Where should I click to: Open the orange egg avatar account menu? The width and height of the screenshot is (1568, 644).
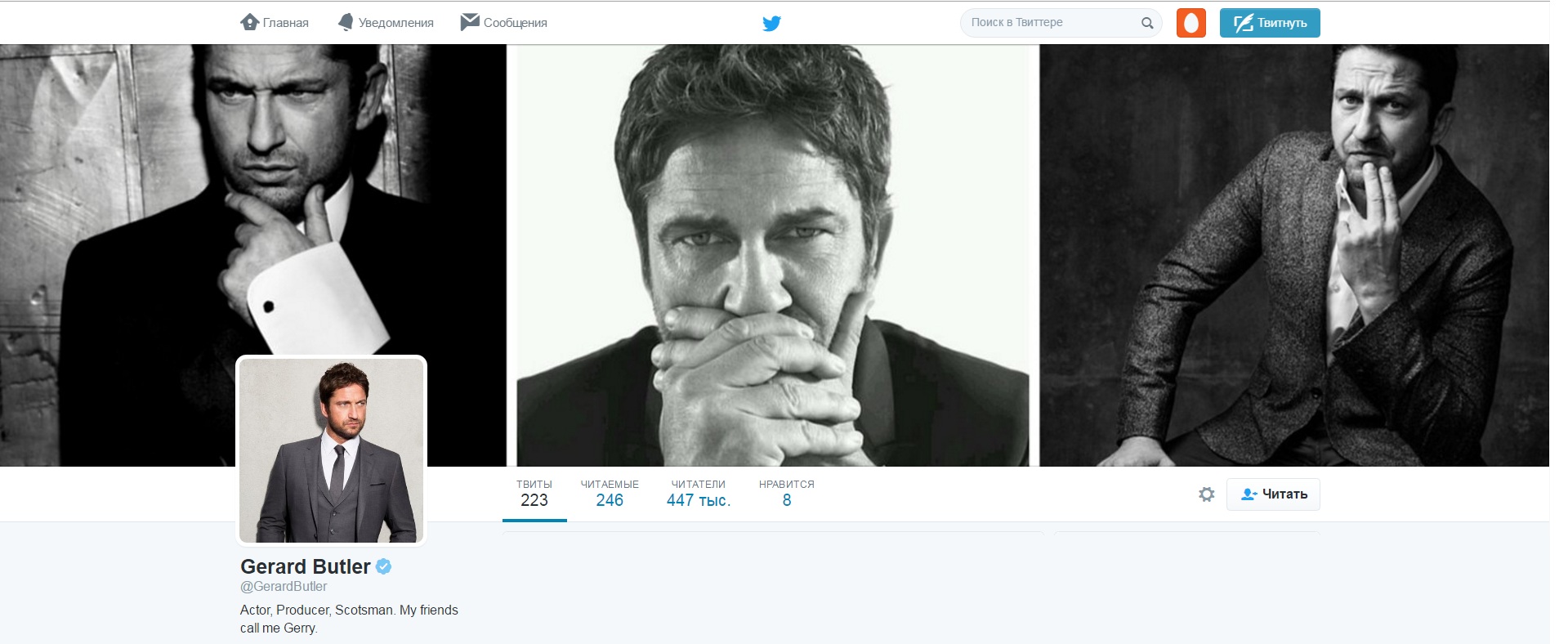pos(1191,23)
